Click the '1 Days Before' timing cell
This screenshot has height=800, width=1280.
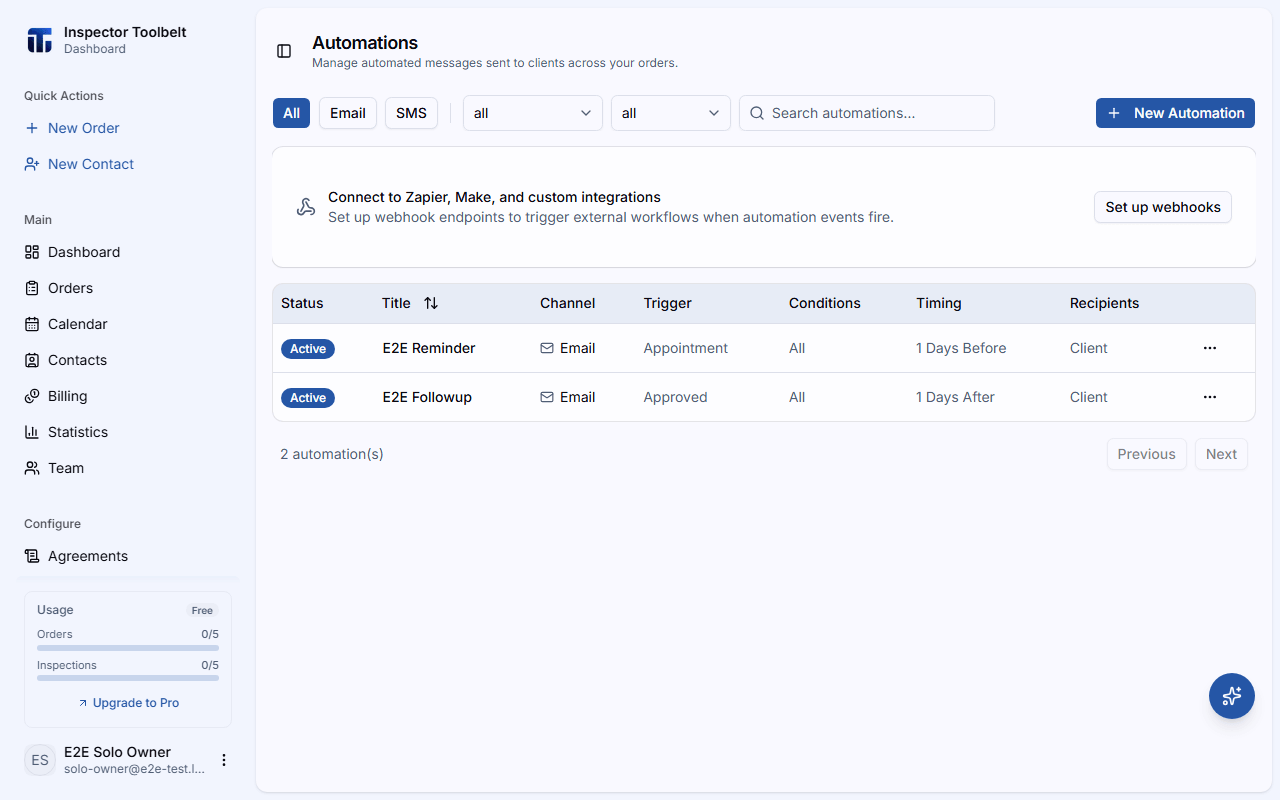coord(961,348)
